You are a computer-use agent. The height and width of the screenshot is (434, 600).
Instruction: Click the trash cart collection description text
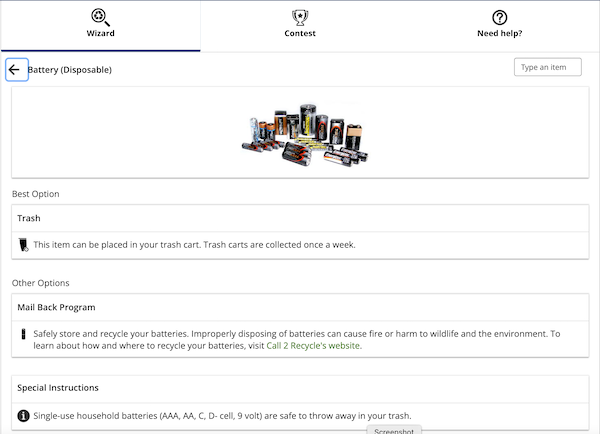(194, 245)
